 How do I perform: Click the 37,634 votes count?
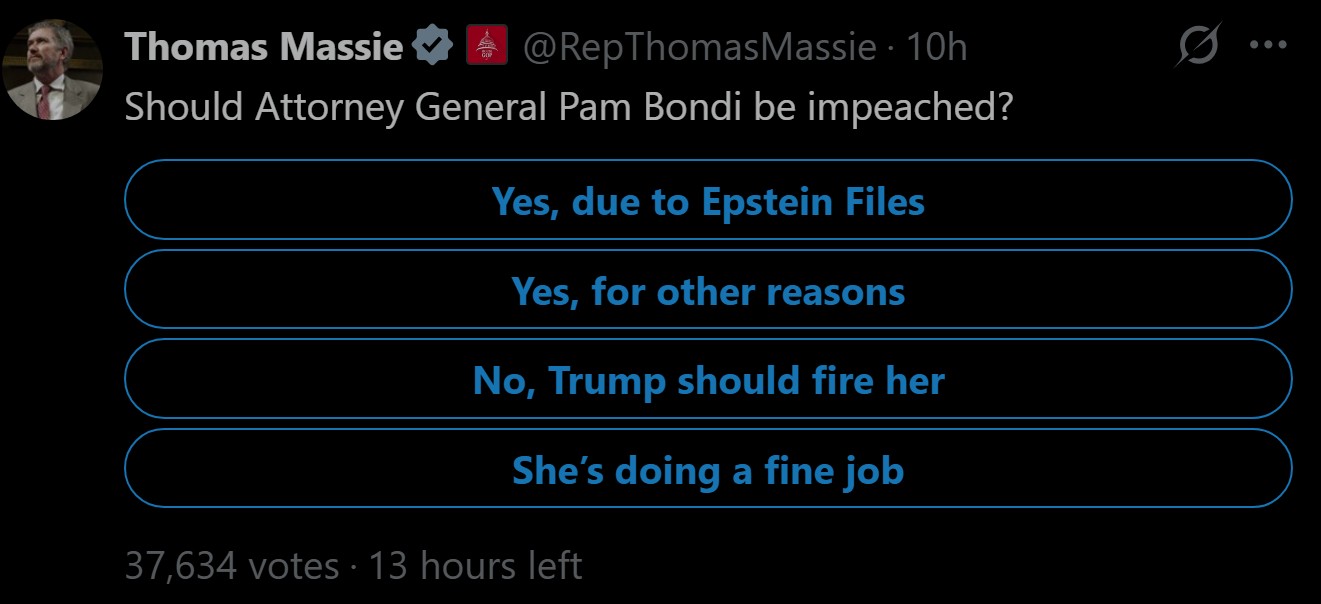point(232,566)
